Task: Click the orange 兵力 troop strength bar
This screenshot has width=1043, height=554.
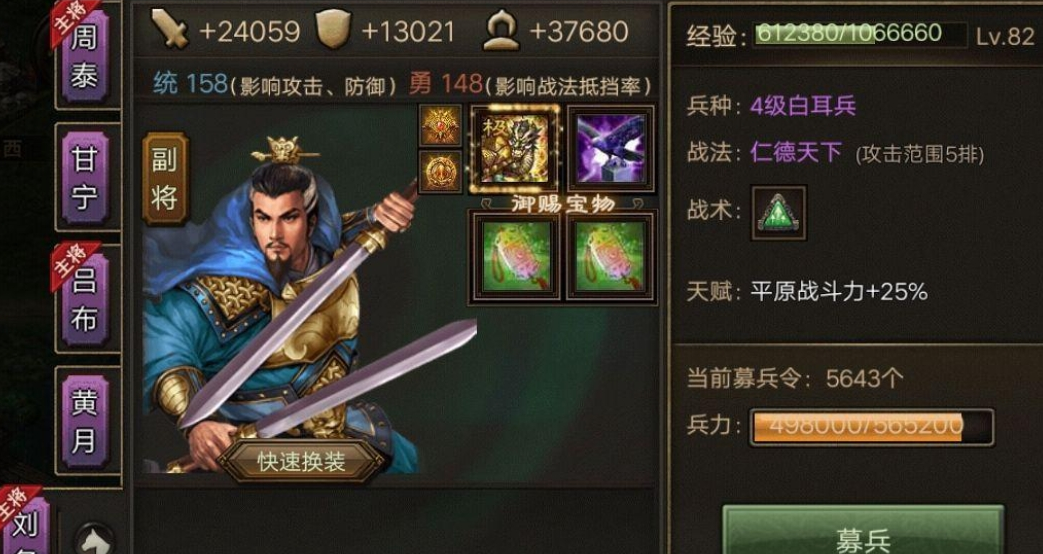Action: (x=871, y=427)
